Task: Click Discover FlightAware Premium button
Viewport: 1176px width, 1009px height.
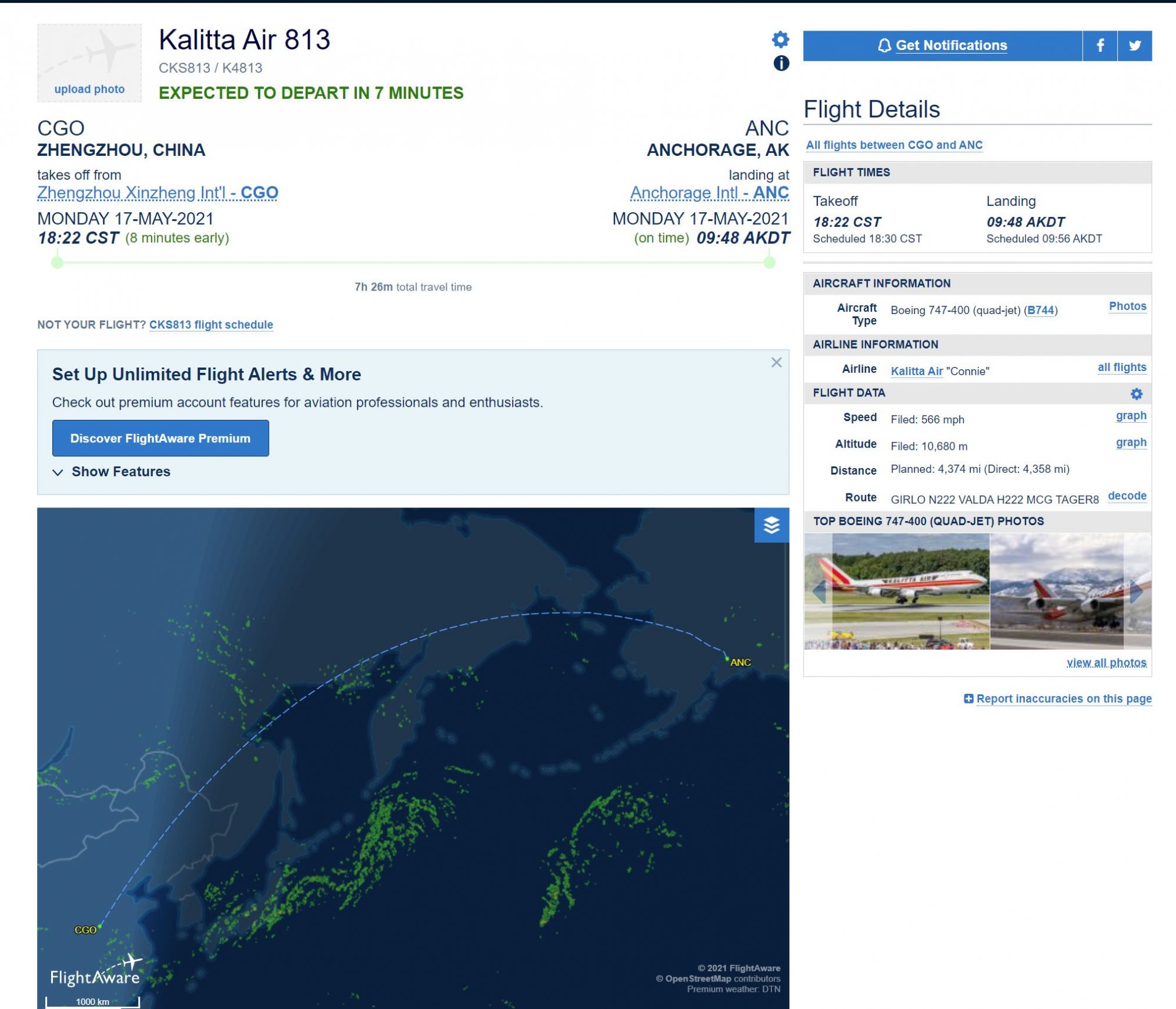Action: [161, 438]
